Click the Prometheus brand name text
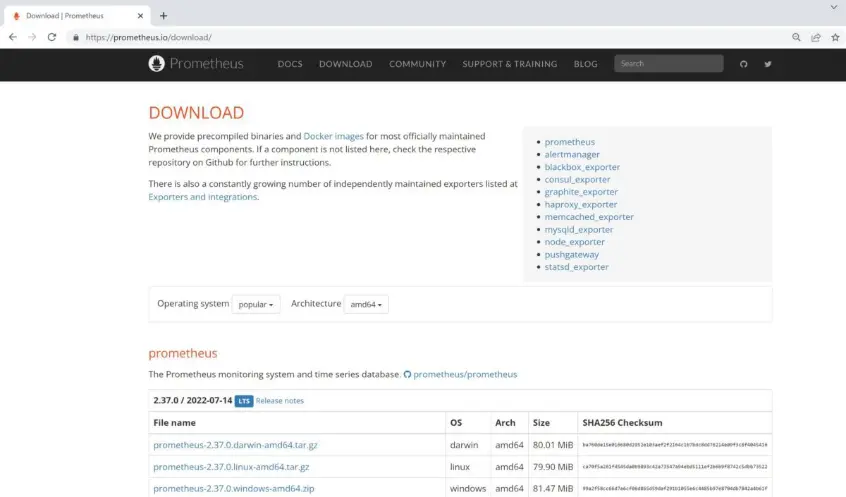 click(x=206, y=64)
